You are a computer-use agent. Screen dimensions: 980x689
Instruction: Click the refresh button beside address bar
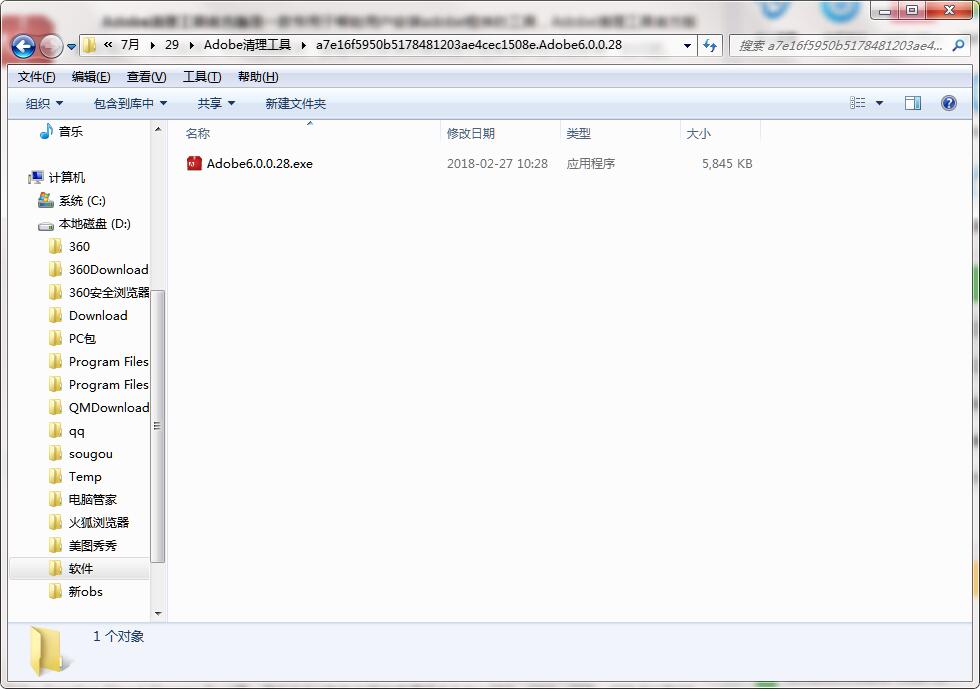click(x=710, y=45)
